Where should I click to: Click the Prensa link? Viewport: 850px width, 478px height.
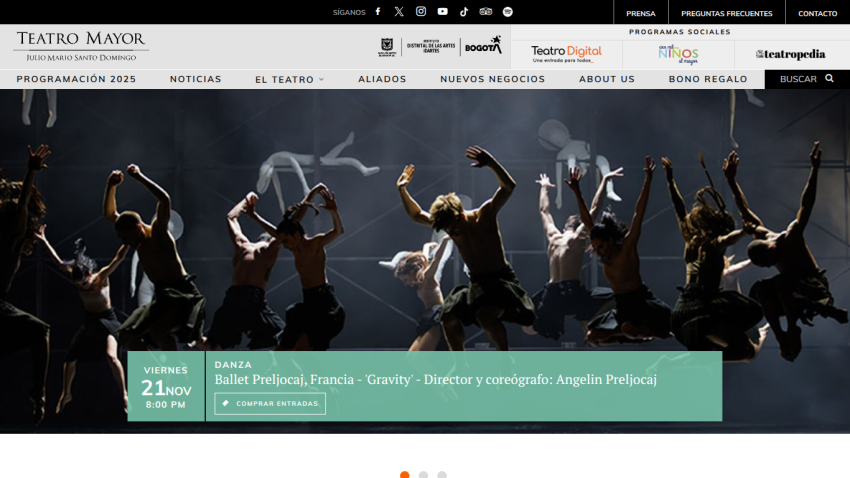tap(641, 13)
